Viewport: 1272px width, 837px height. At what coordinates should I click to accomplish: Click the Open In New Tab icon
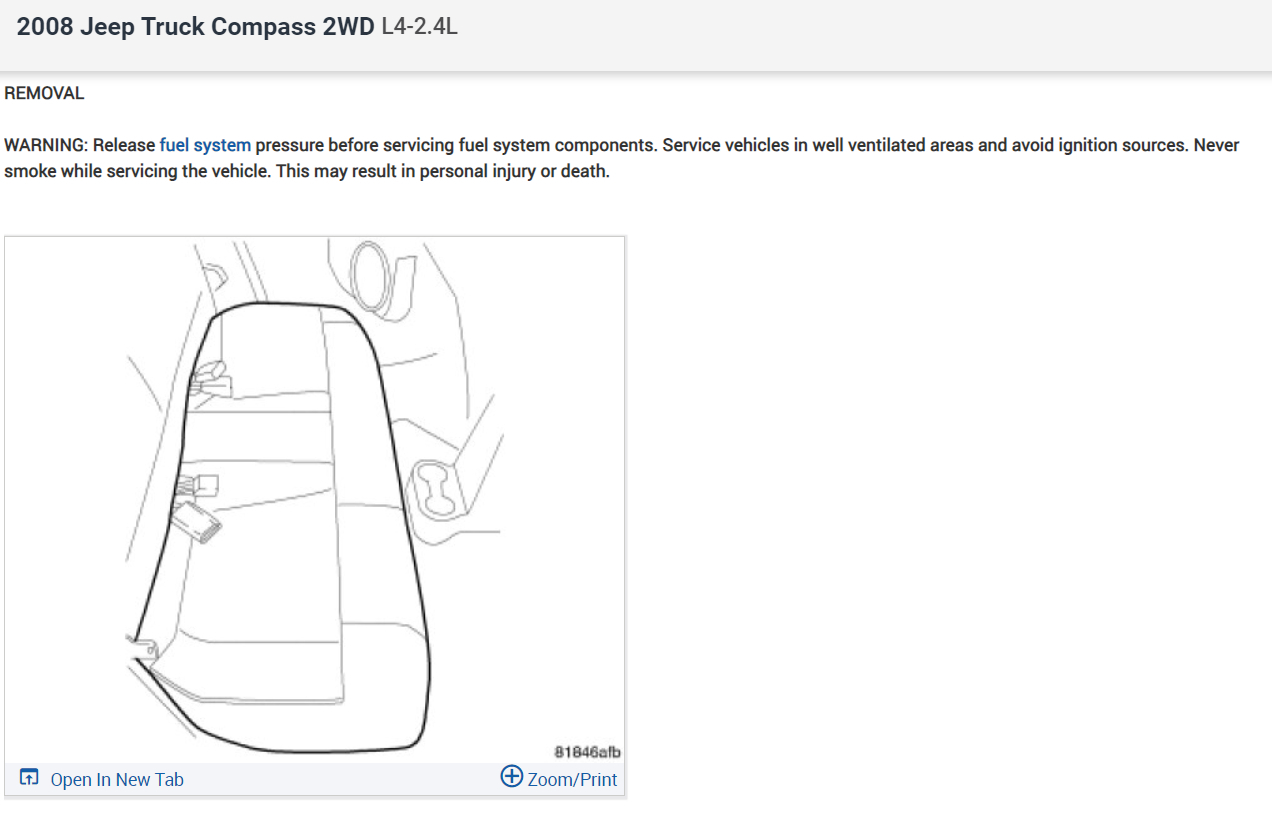click(29, 778)
